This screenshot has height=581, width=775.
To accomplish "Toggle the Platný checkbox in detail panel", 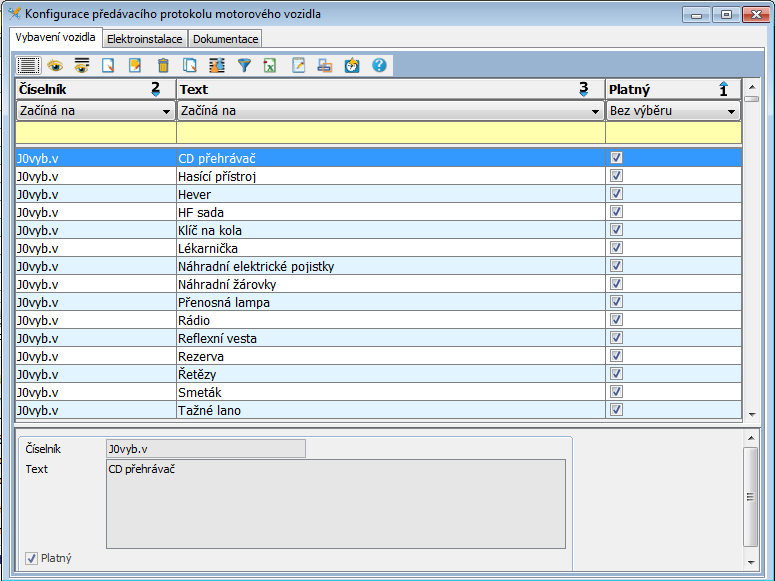I will (32, 558).
